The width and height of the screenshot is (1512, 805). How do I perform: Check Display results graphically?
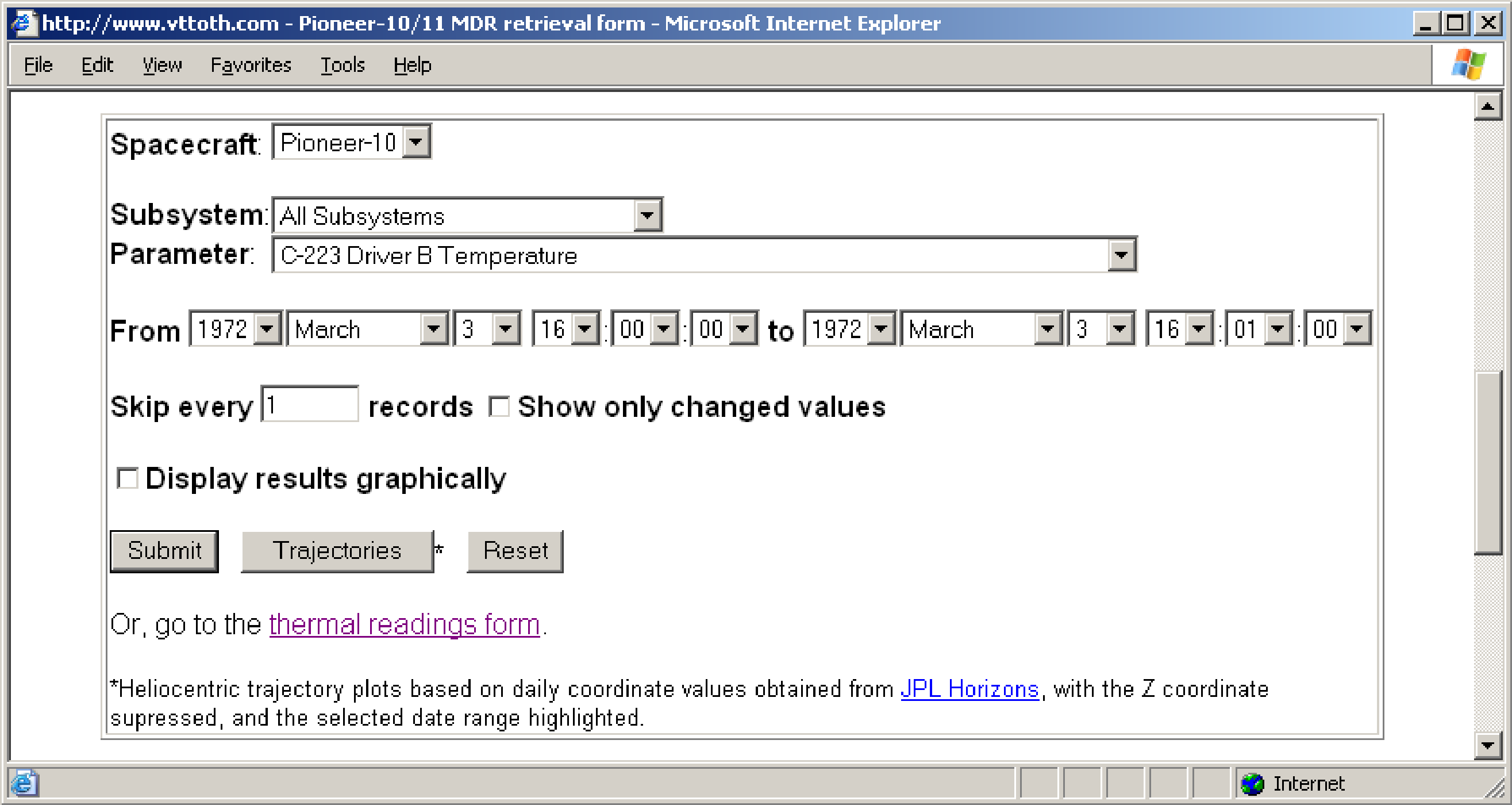(x=127, y=478)
